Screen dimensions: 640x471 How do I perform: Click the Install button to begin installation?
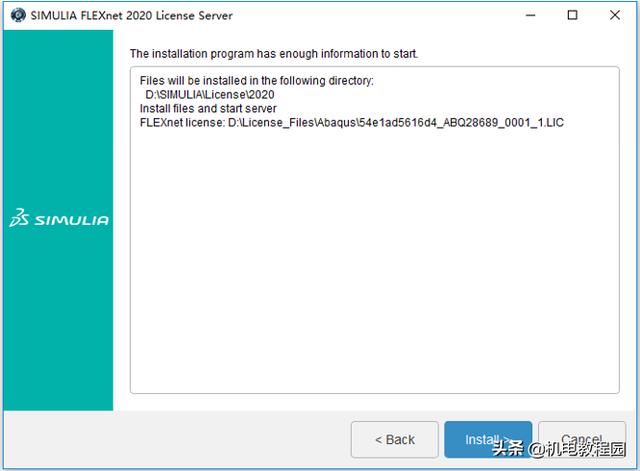tap(488, 440)
